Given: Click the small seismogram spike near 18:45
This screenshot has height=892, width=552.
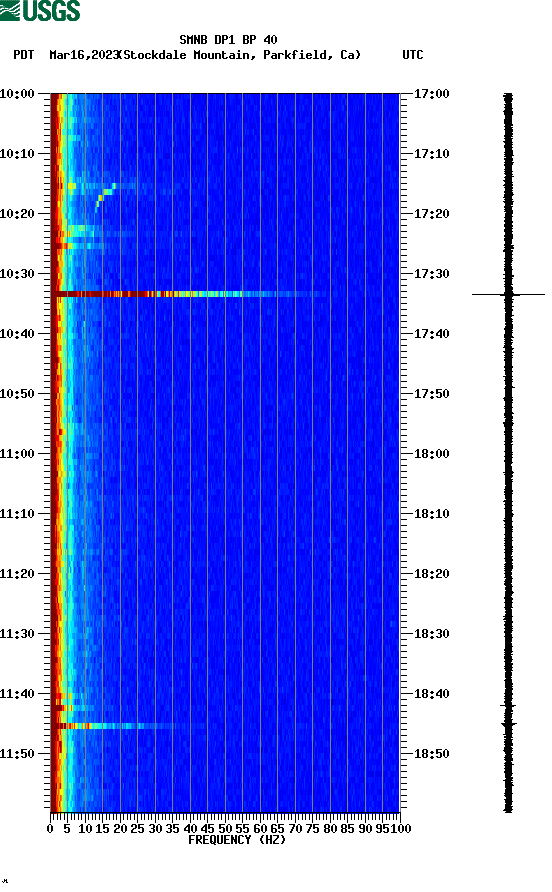Looking at the screenshot, I should tap(508, 724).
